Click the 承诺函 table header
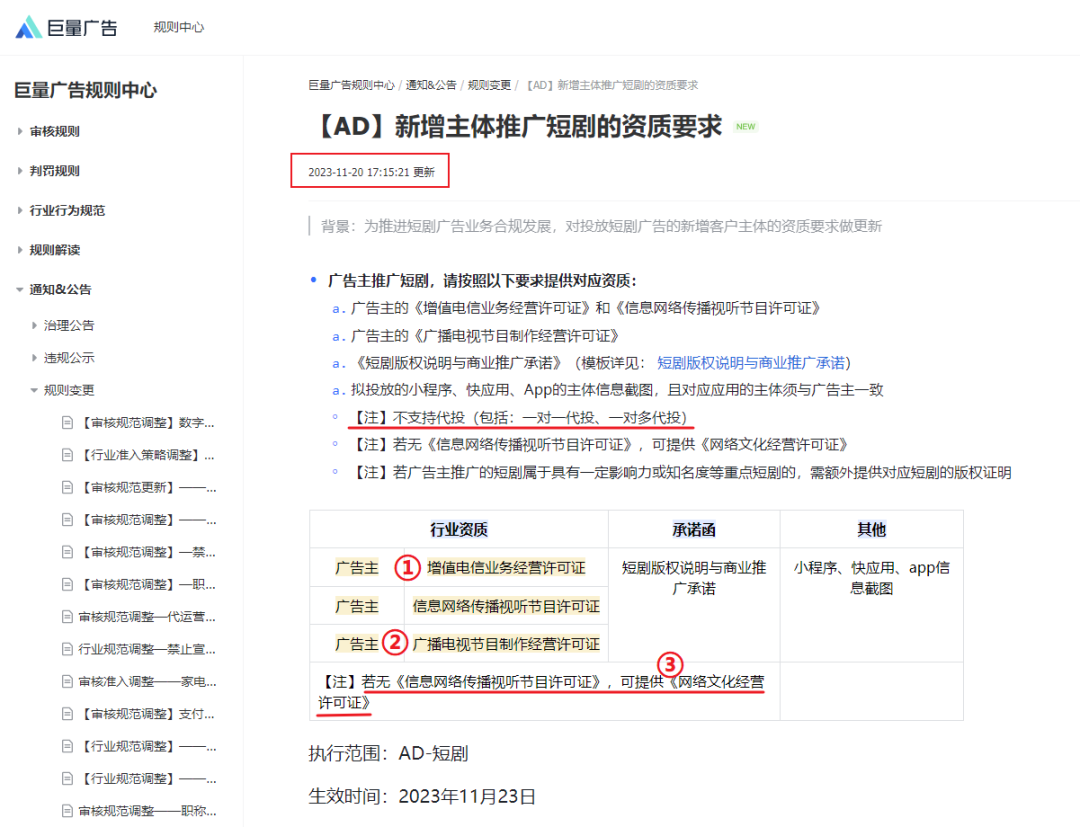The height and width of the screenshot is (827, 1080). click(x=694, y=530)
